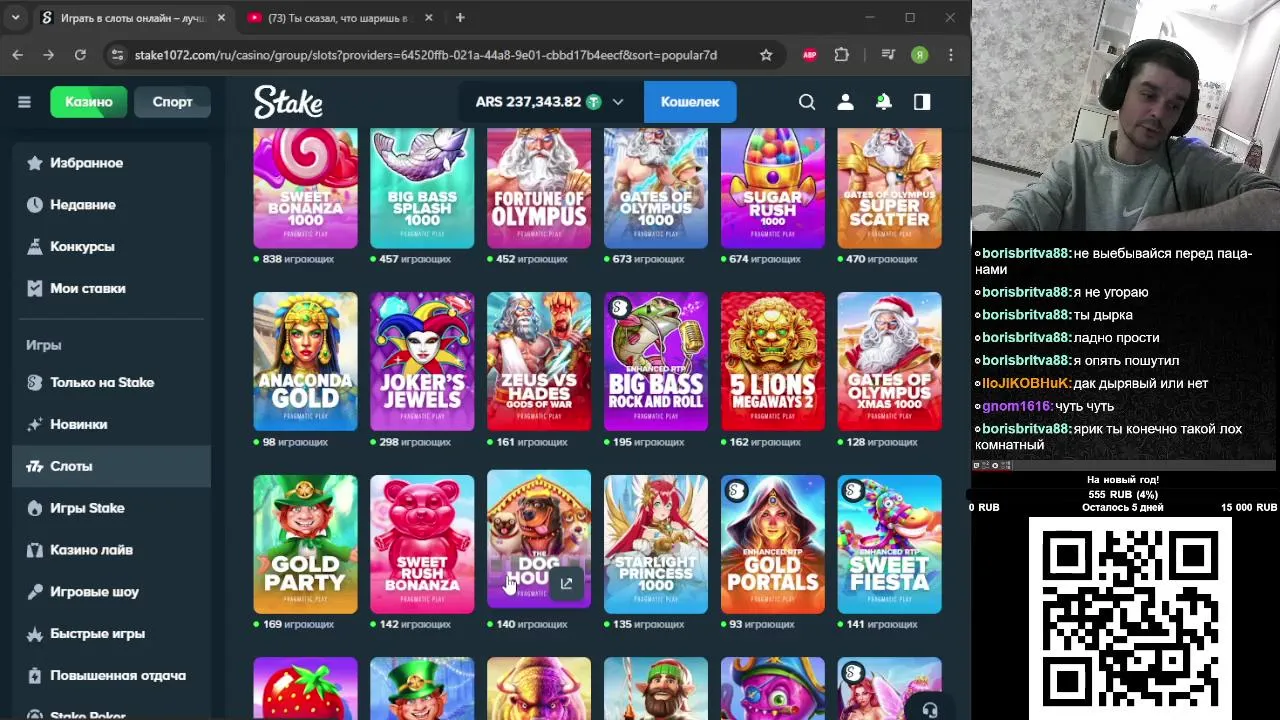Viewport: 1280px width, 720px height.
Task: Open Конкурсы in the sidebar
Action: click(x=111, y=247)
